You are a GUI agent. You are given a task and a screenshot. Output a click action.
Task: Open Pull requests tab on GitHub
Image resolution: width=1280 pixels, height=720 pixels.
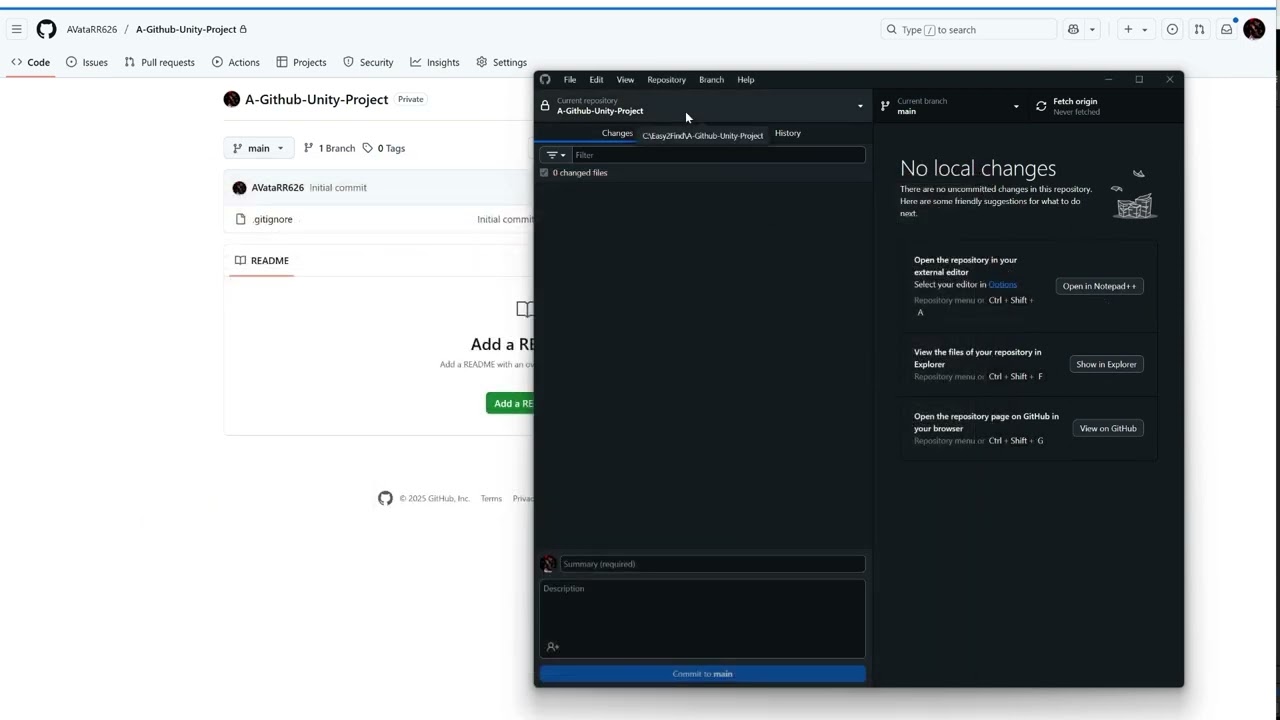pos(159,62)
